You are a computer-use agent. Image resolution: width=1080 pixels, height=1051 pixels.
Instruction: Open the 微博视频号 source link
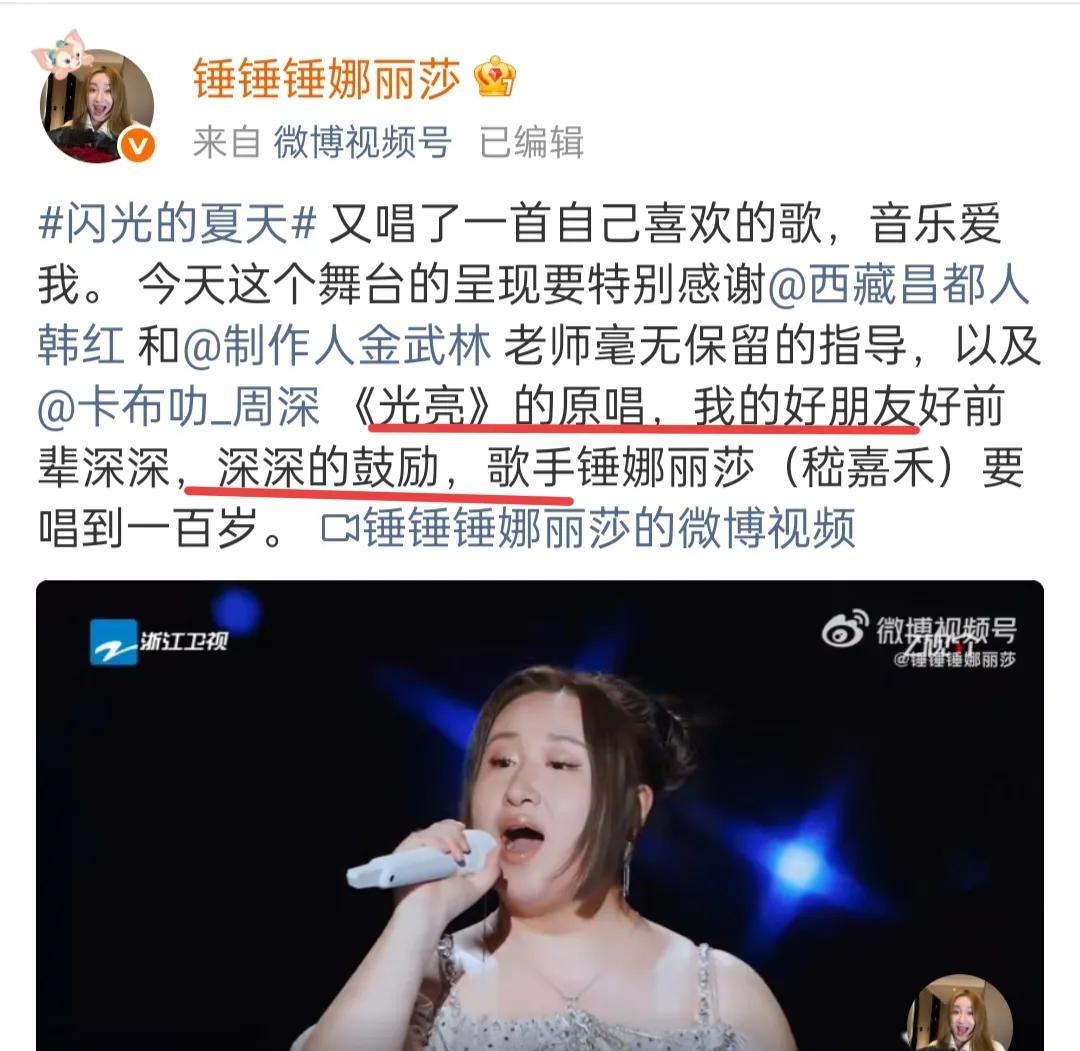coord(362,142)
